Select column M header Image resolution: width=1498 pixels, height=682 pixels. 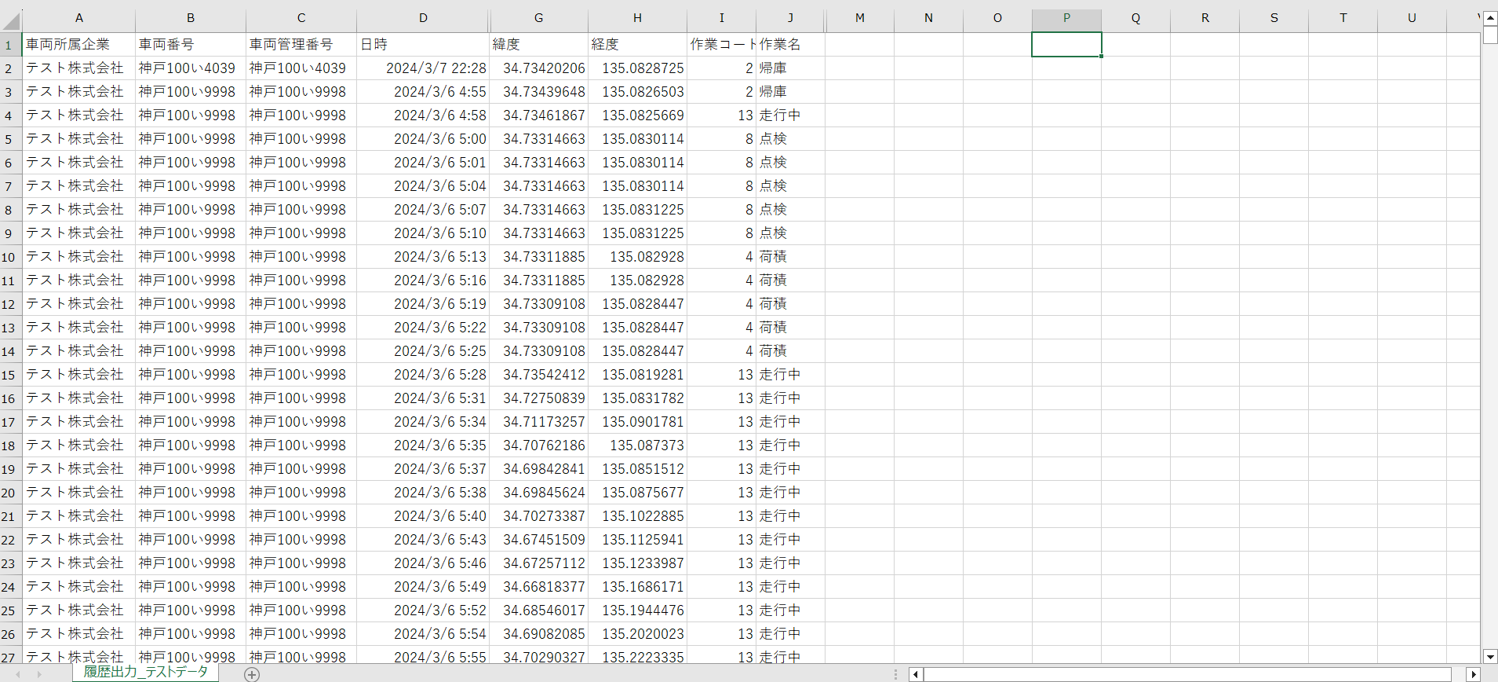859,18
